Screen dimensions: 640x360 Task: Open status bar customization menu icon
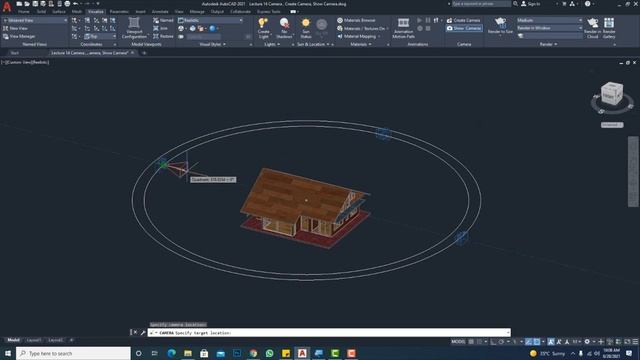click(x=635, y=342)
